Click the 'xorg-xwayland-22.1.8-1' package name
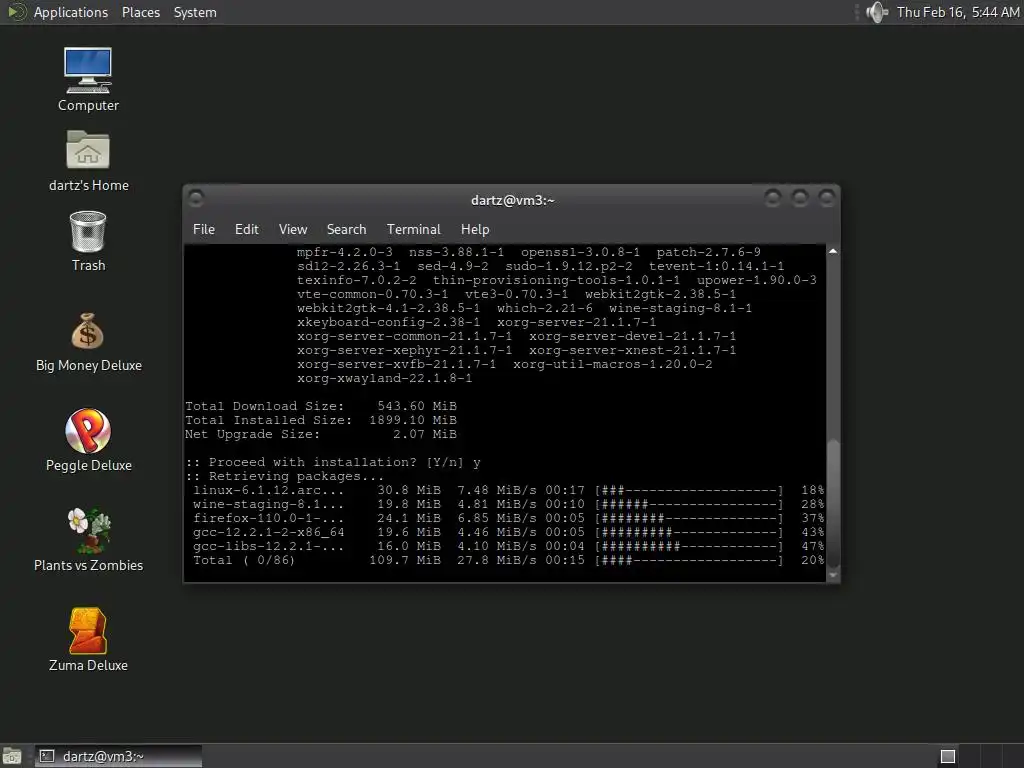Screen dimensions: 1024x768 coord(384,378)
